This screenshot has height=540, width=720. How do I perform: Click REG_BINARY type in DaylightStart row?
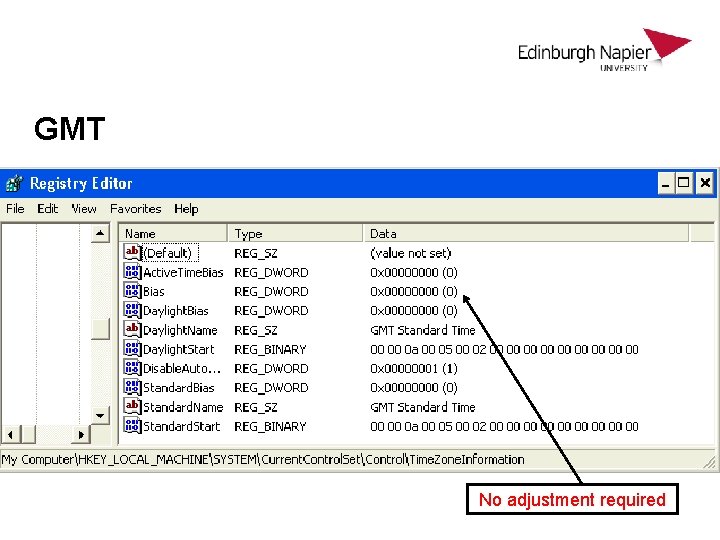270,349
